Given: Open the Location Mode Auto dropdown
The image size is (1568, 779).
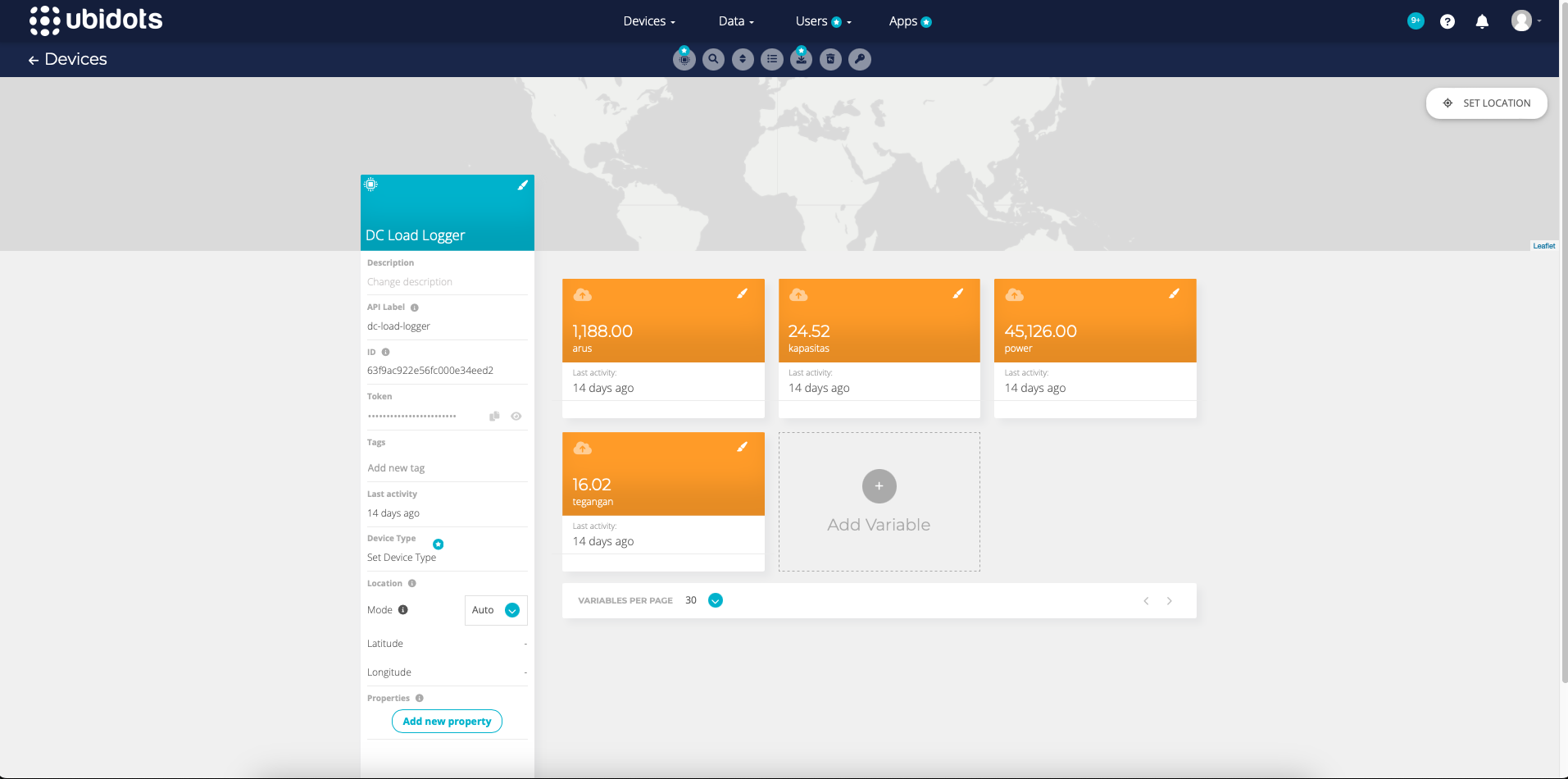Looking at the screenshot, I should point(496,610).
